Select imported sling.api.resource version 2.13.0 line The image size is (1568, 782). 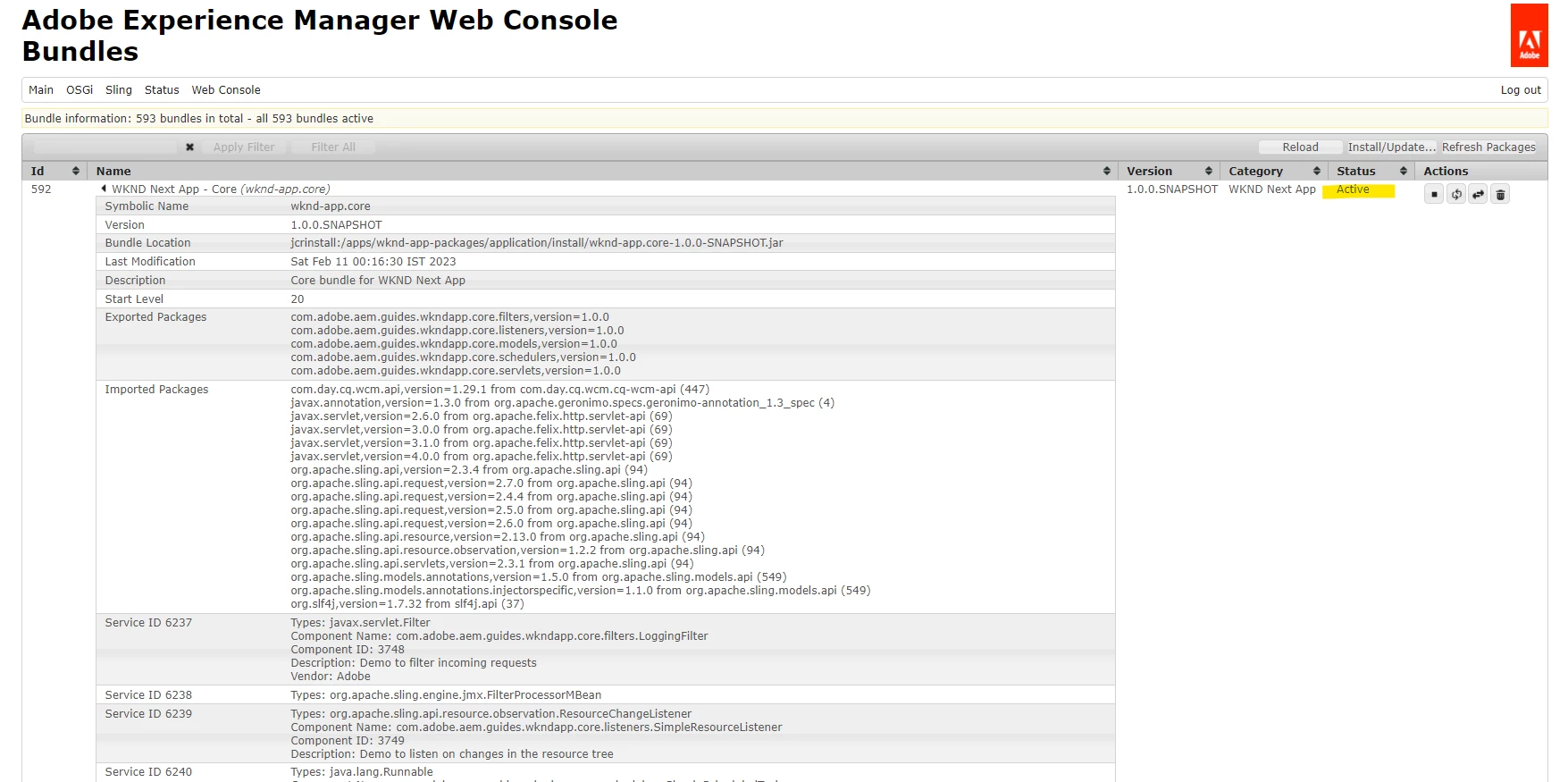click(x=498, y=537)
